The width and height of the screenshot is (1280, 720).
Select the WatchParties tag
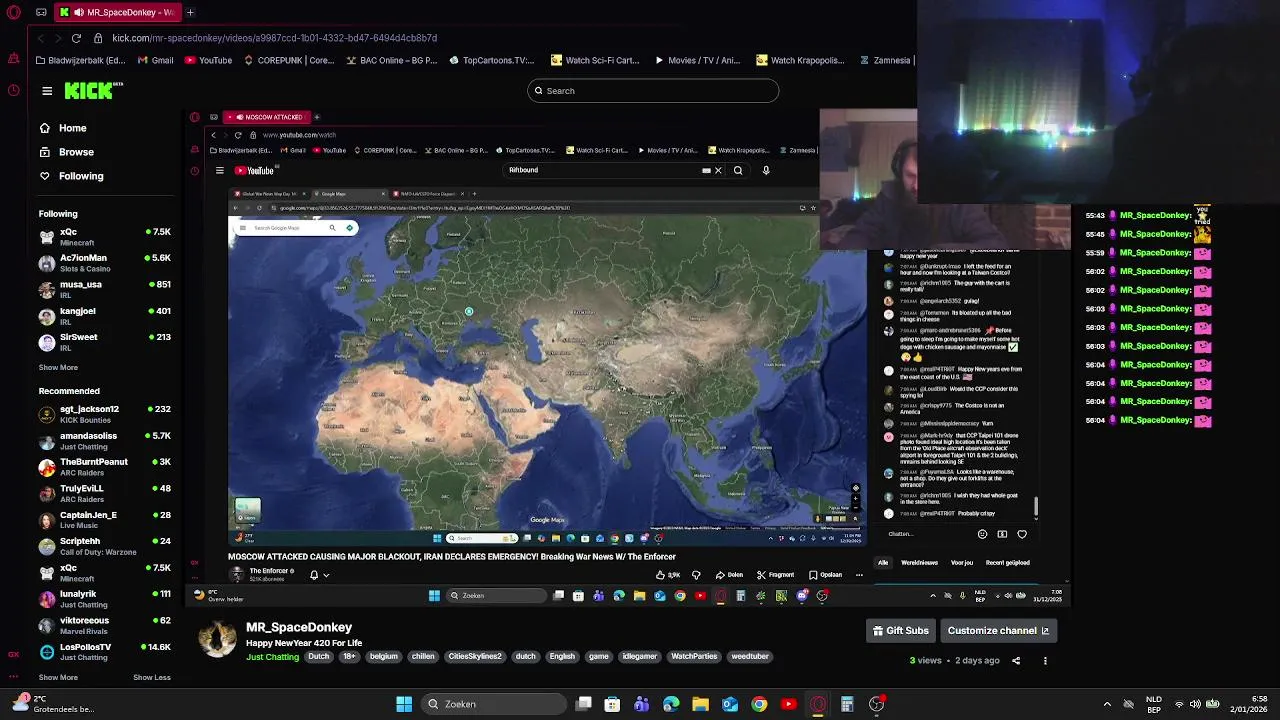[694, 657]
